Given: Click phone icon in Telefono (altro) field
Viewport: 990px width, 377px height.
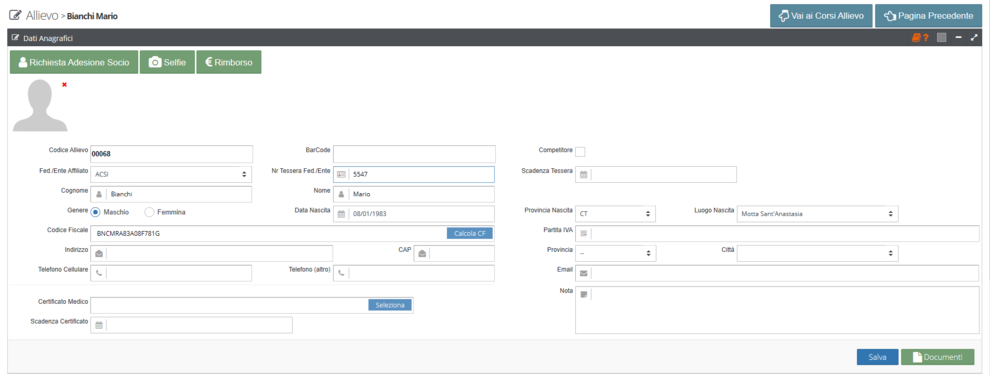Looking at the screenshot, I should [x=341, y=273].
